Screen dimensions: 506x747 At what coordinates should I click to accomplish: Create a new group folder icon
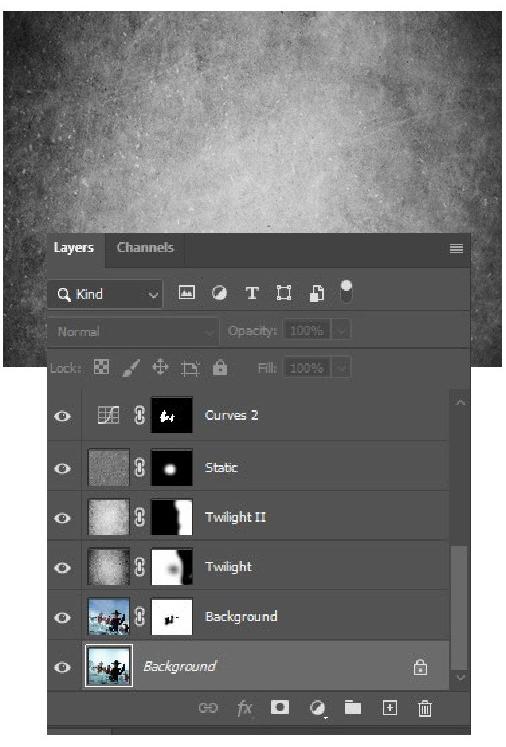click(353, 707)
